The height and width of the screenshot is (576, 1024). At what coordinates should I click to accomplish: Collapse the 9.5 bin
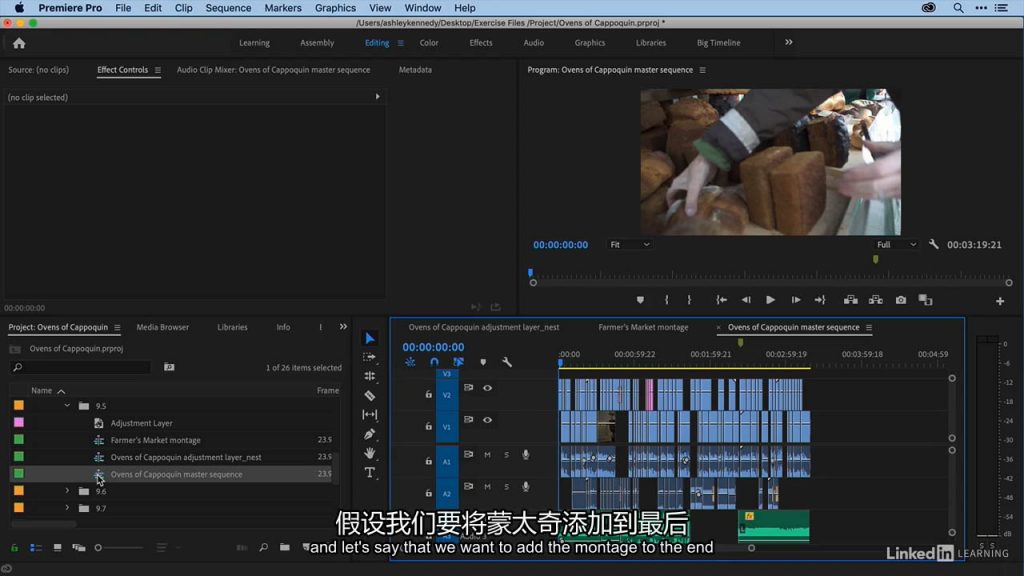click(x=67, y=406)
